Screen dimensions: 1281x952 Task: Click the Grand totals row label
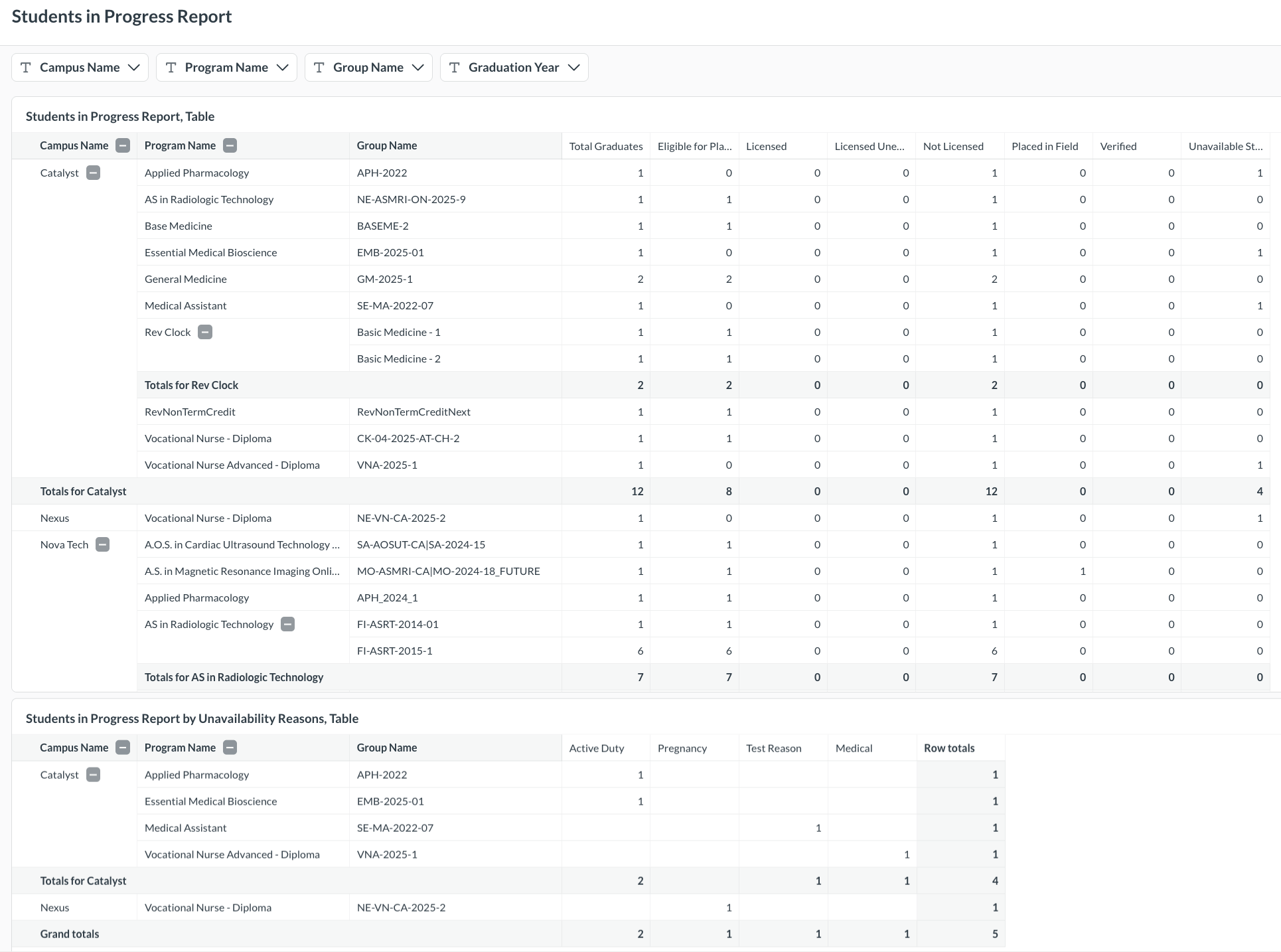pos(70,934)
